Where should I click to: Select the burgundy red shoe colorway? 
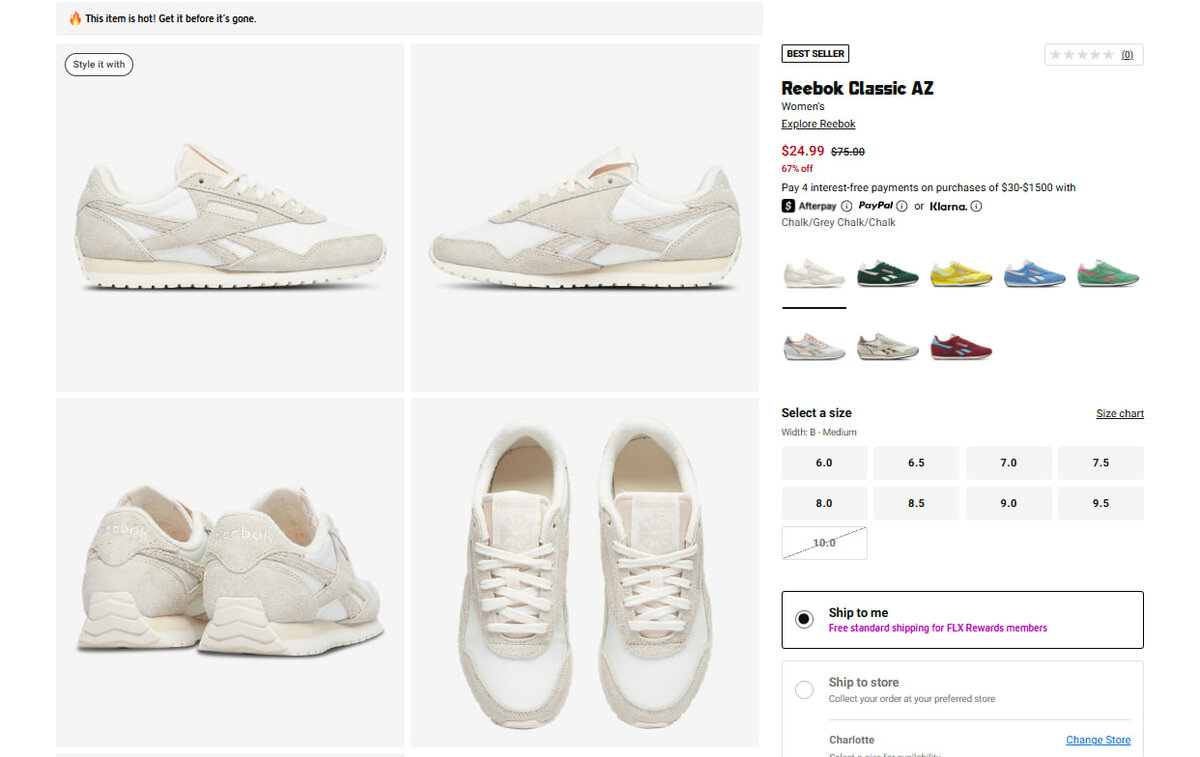point(961,347)
